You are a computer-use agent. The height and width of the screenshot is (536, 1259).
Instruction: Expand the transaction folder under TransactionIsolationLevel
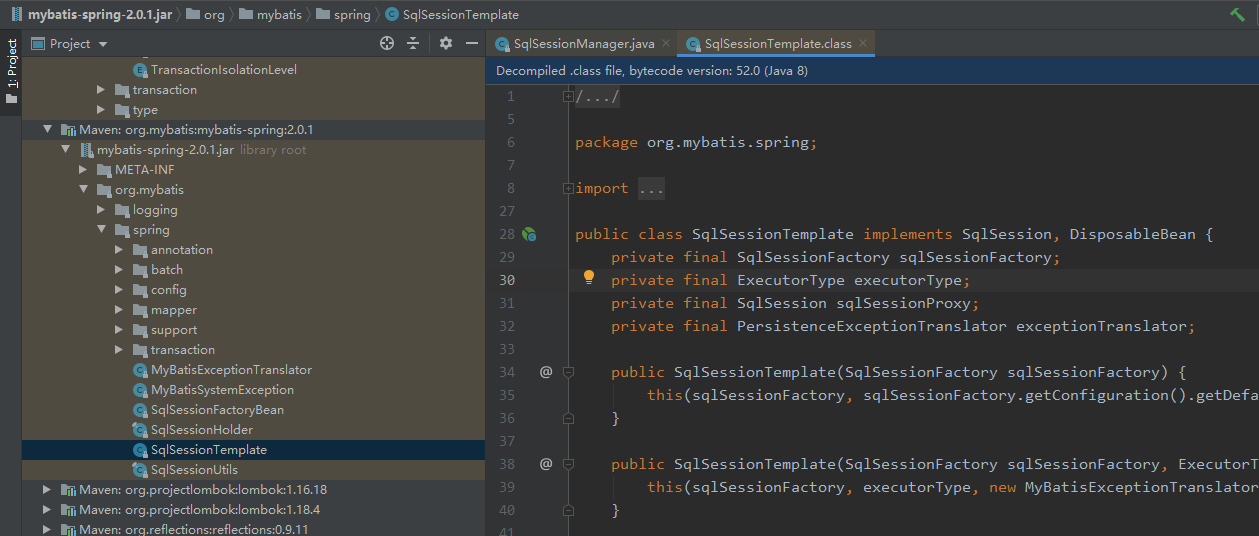pyautogui.click(x=101, y=90)
